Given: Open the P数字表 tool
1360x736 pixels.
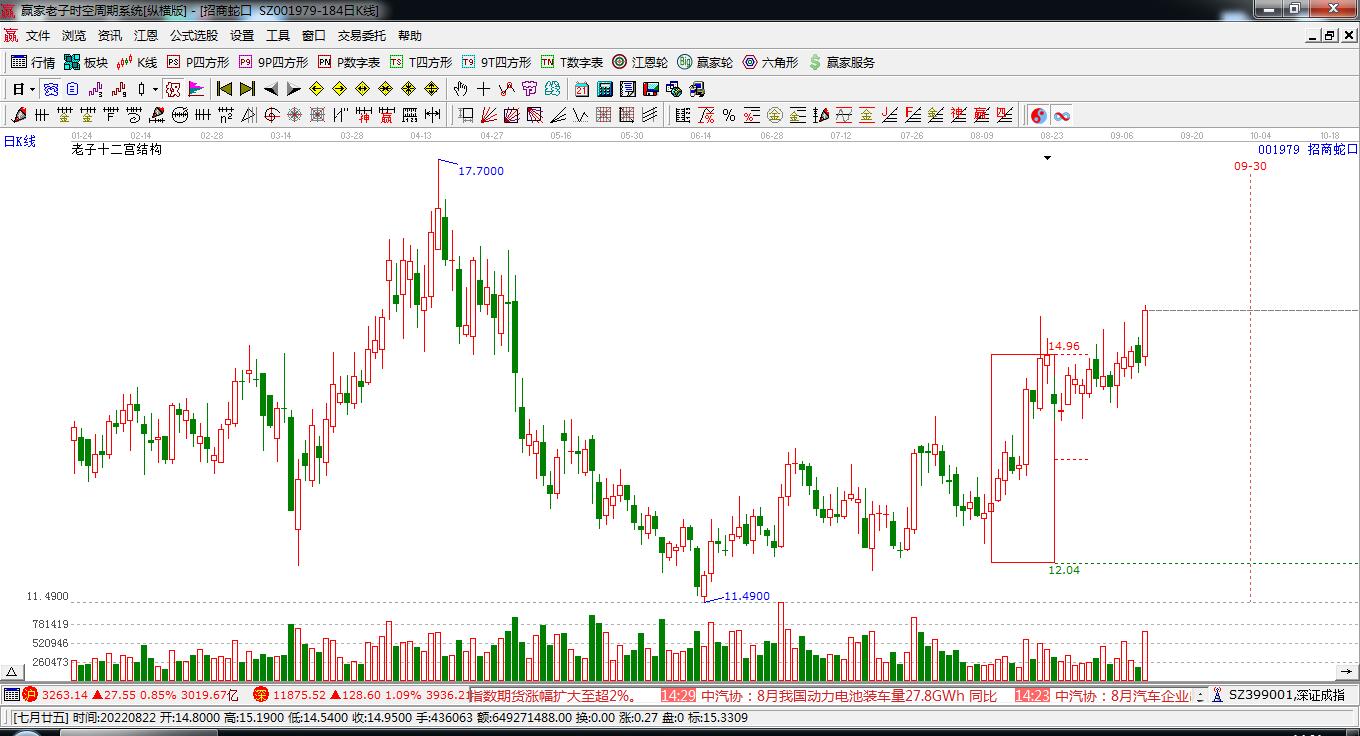Looking at the screenshot, I should point(349,62).
